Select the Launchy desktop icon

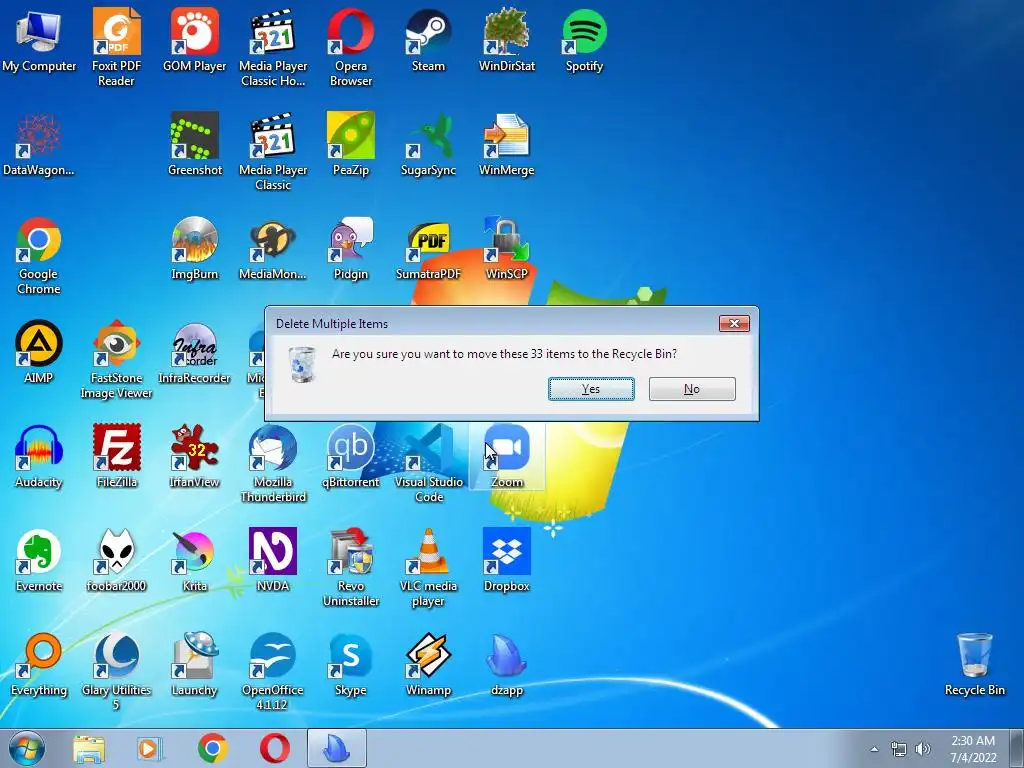[195, 665]
